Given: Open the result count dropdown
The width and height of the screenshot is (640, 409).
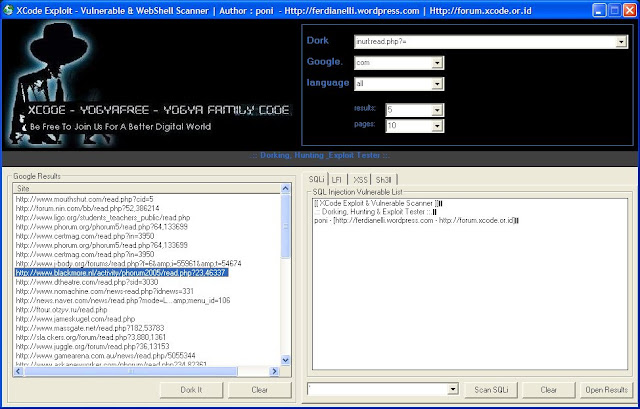Looking at the screenshot, I should click(437, 110).
